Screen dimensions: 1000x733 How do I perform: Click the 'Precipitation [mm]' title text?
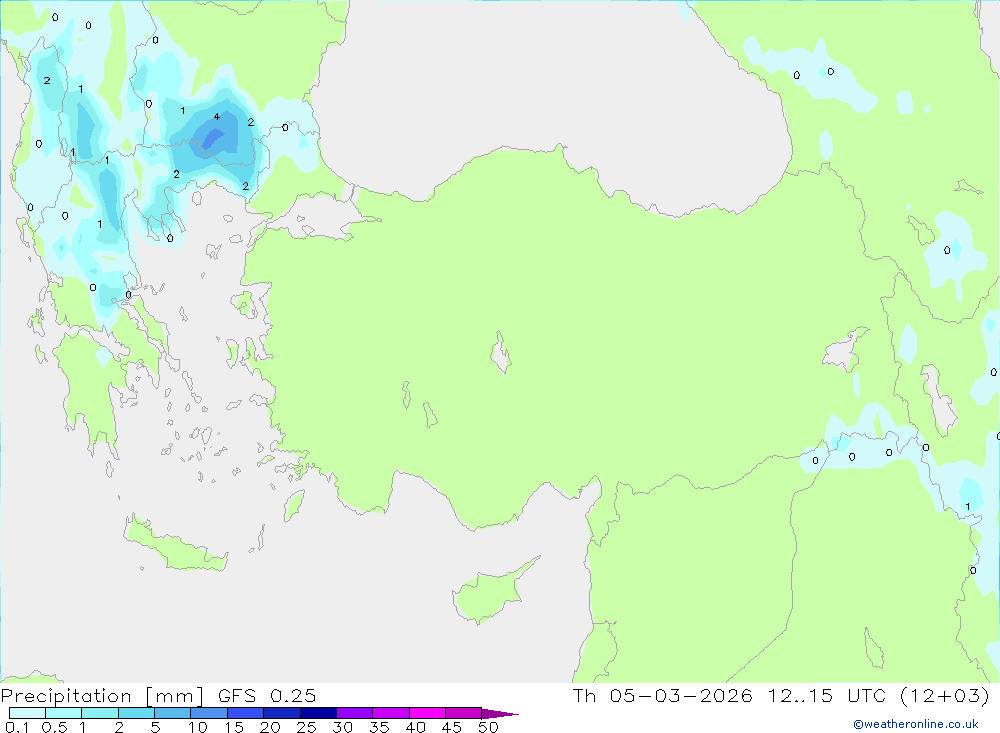[x=102, y=696]
